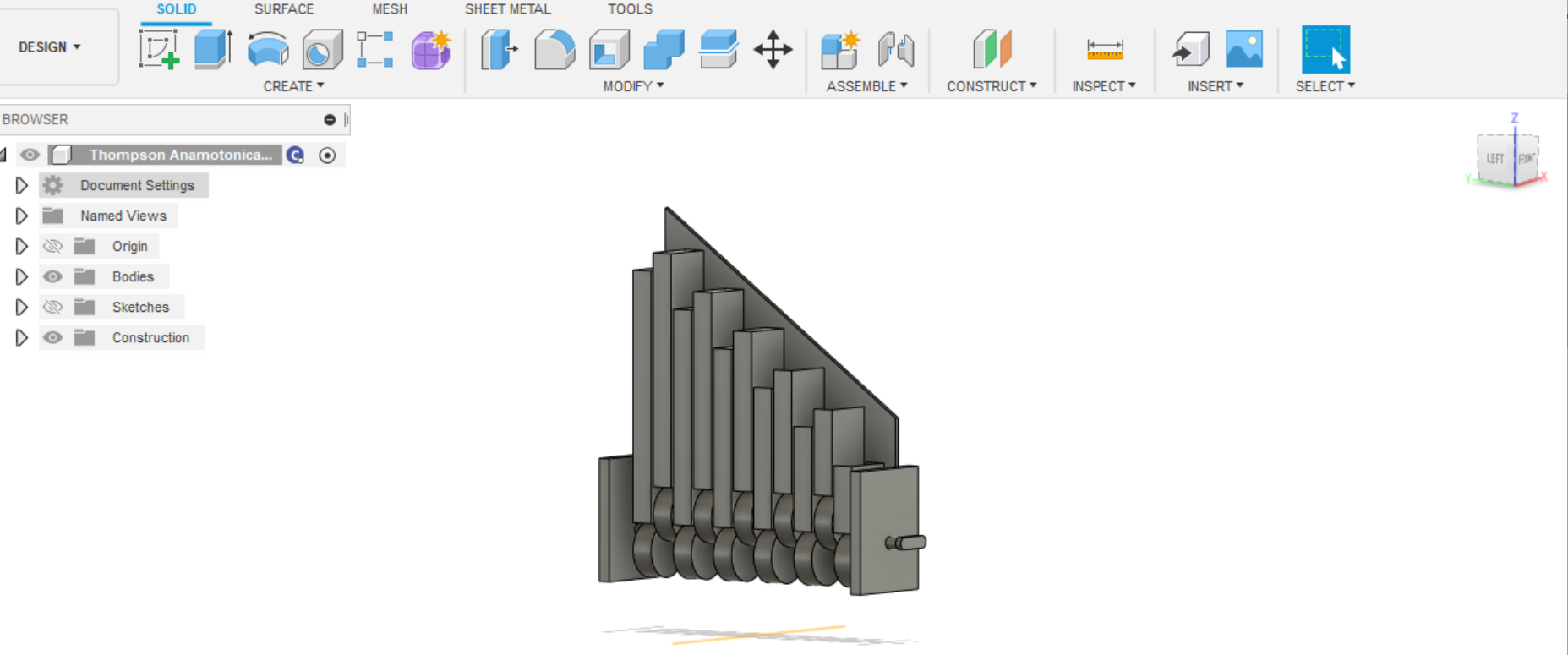1568x655 pixels.
Task: Click the Document Settings gear icon
Action: (x=53, y=185)
